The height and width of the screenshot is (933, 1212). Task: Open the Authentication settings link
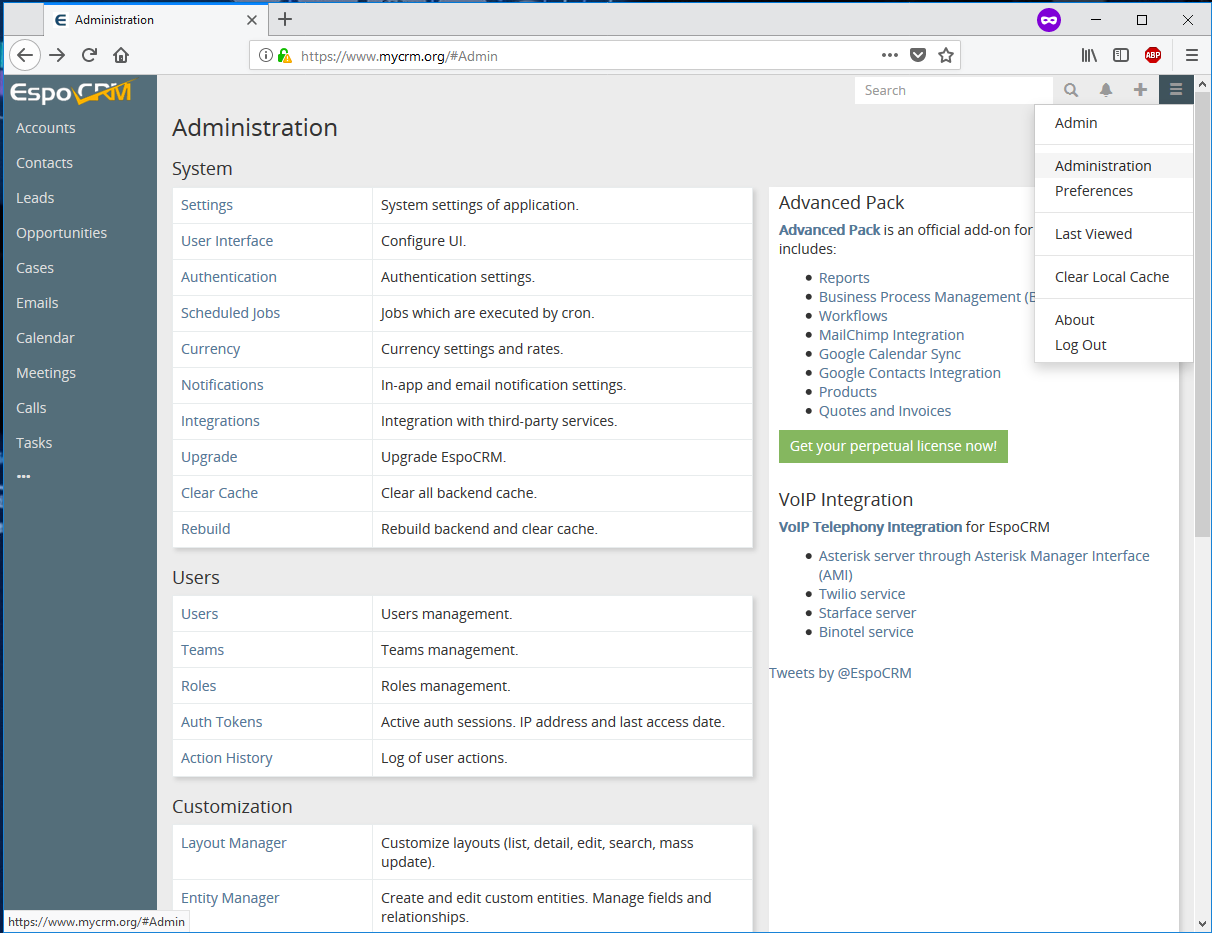229,277
